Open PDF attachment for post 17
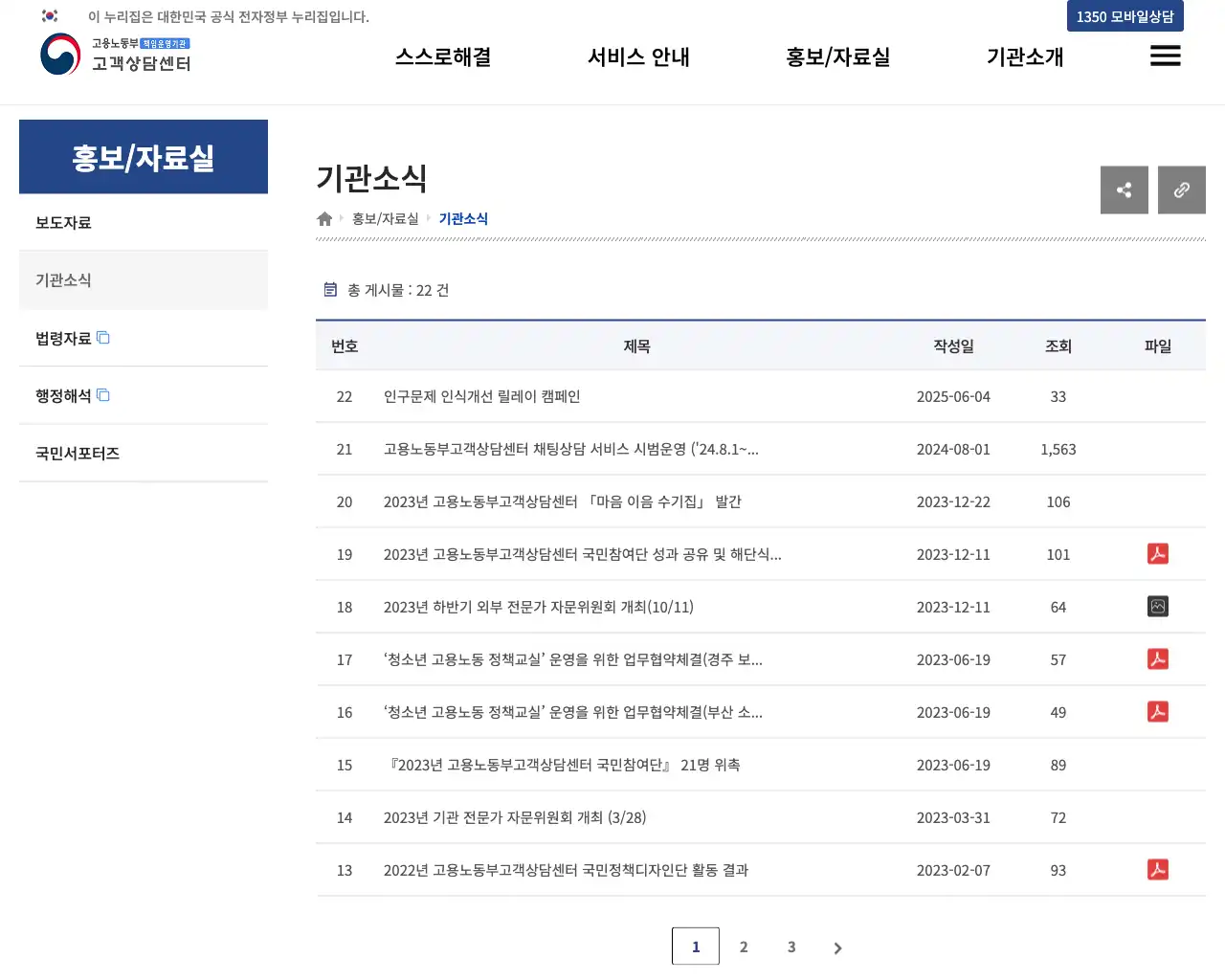1225x980 pixels. [x=1157, y=658]
